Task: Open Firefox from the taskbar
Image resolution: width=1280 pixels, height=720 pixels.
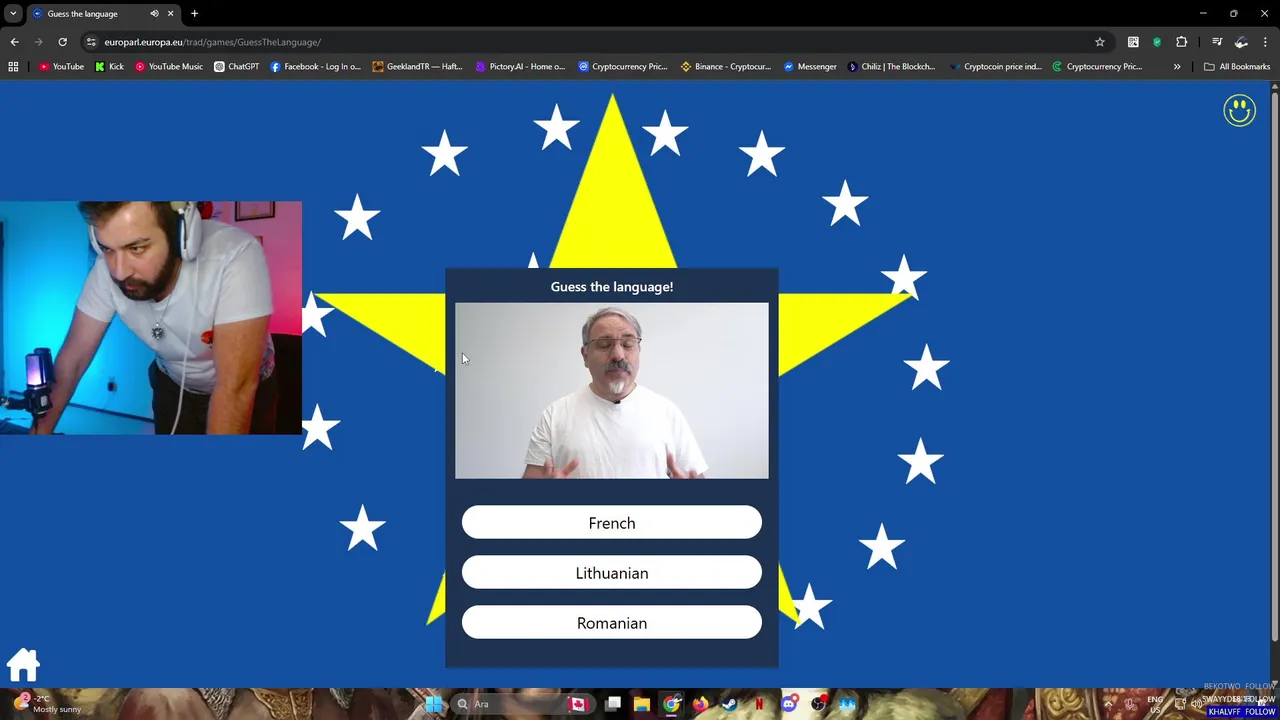Action: click(700, 704)
